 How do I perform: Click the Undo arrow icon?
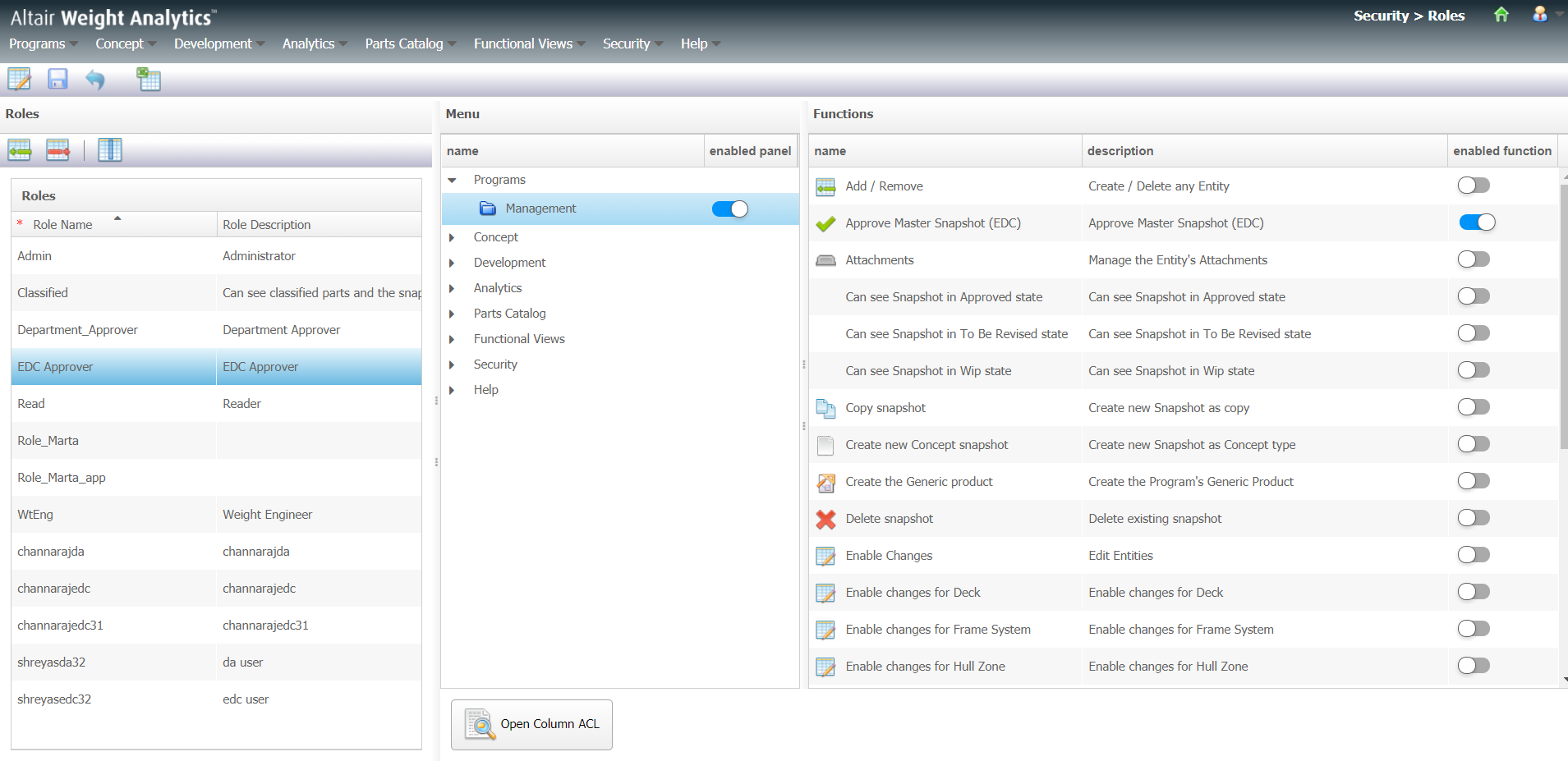click(x=95, y=80)
